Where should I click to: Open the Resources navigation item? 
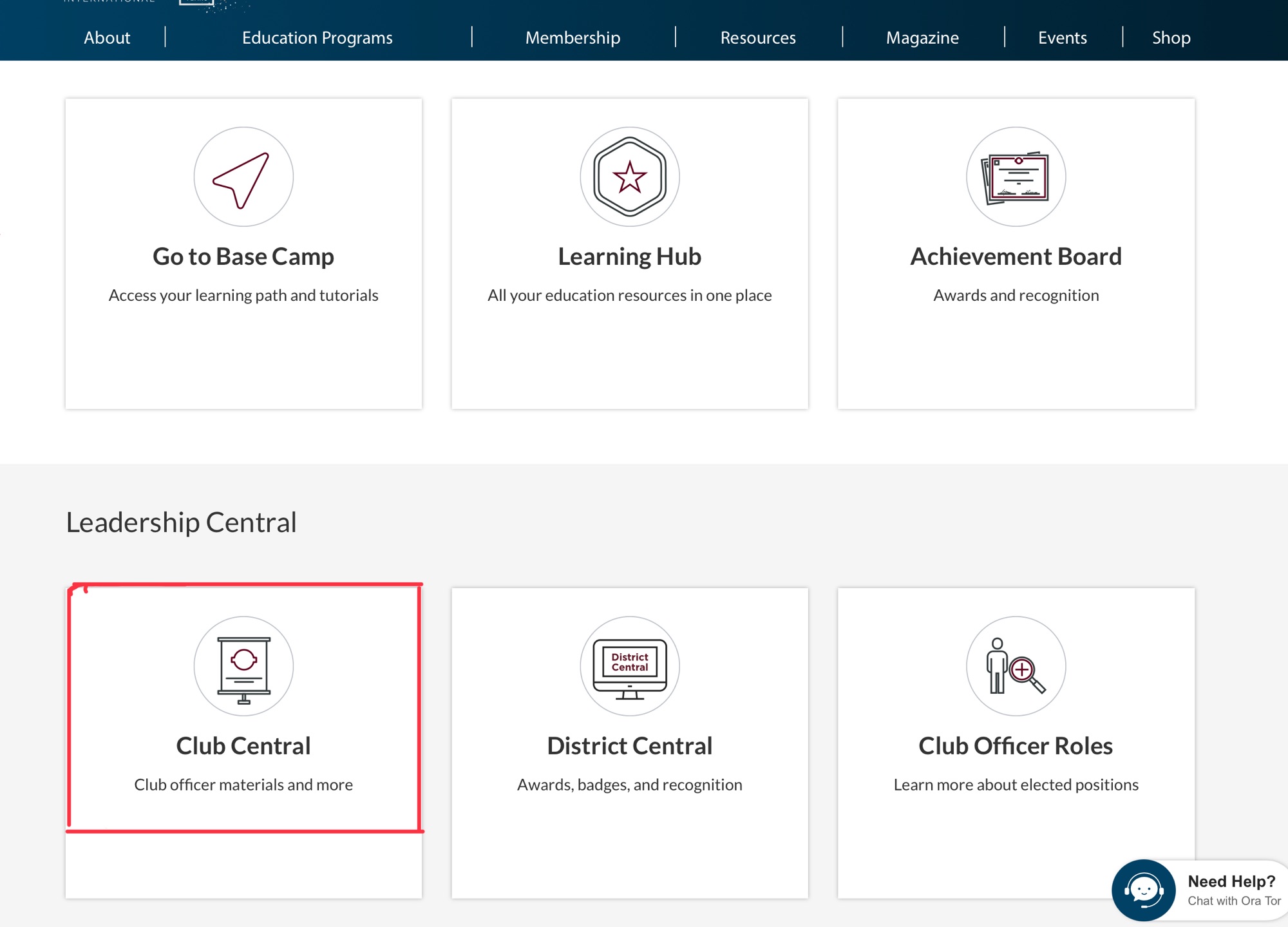pyautogui.click(x=757, y=37)
